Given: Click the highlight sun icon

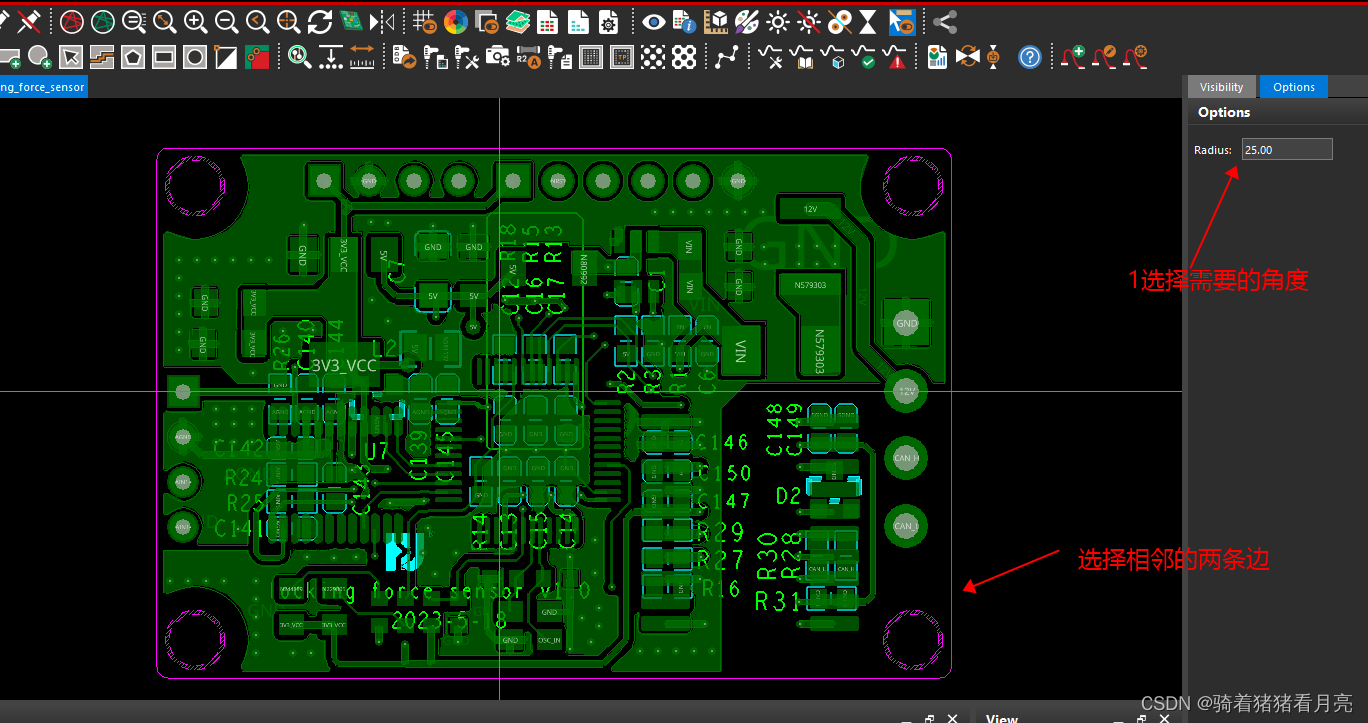Looking at the screenshot, I should [778, 20].
